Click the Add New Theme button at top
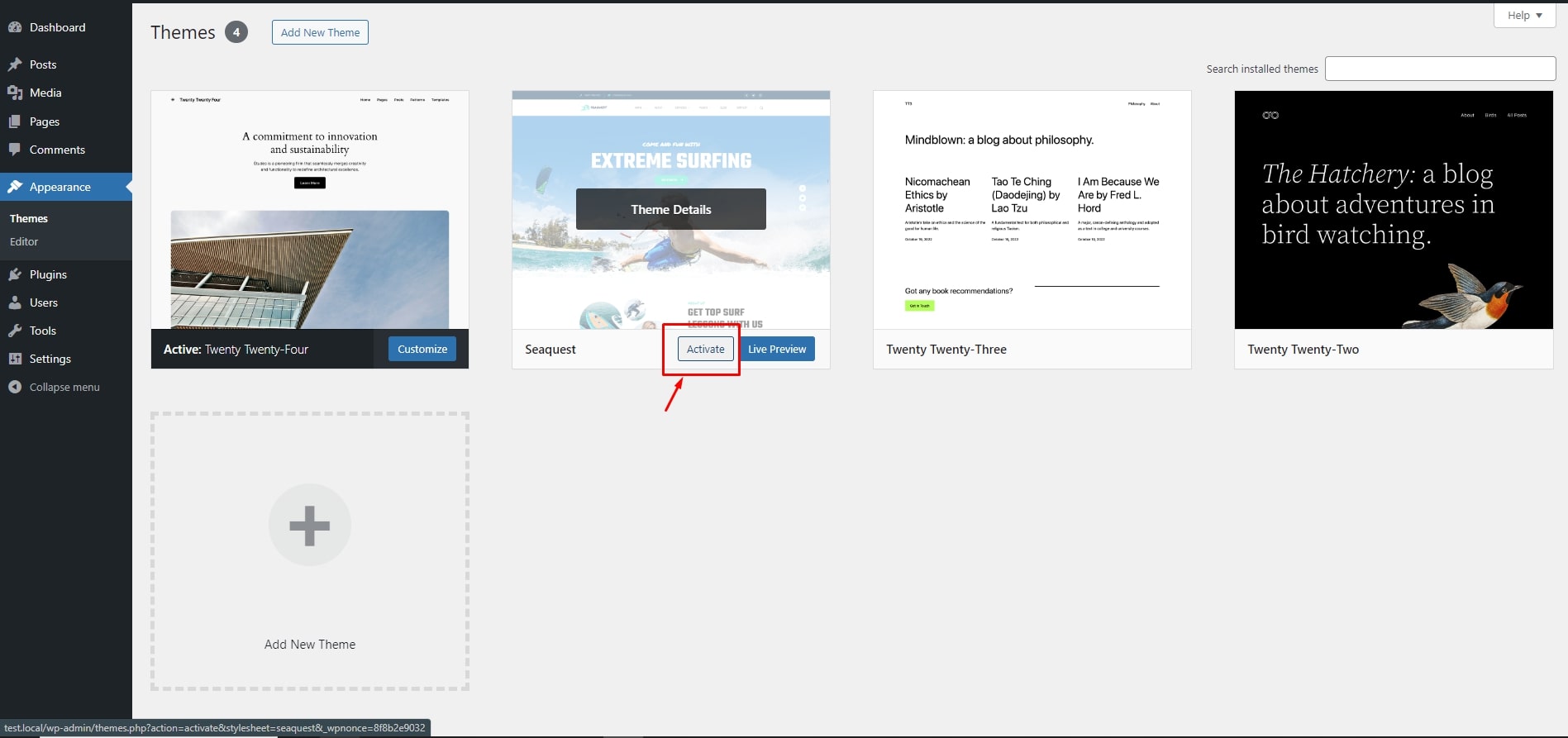The image size is (1568, 738). pyautogui.click(x=320, y=32)
